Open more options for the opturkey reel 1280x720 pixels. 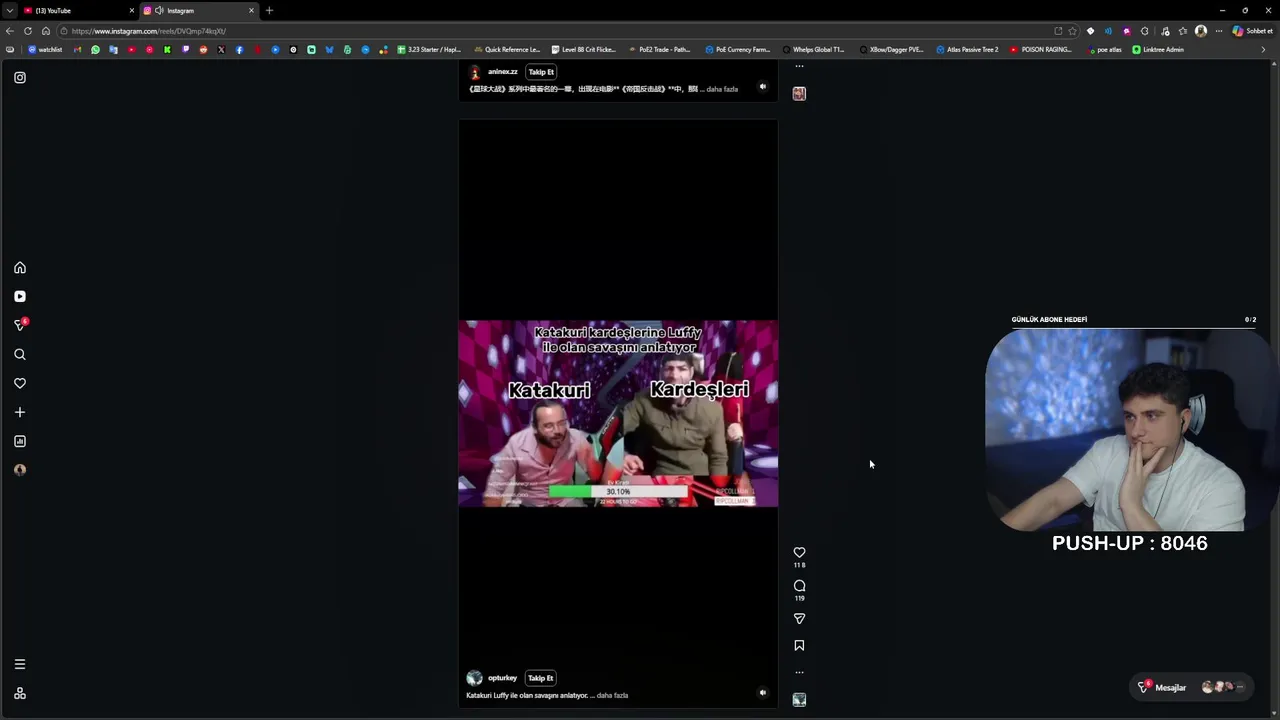coord(799,672)
